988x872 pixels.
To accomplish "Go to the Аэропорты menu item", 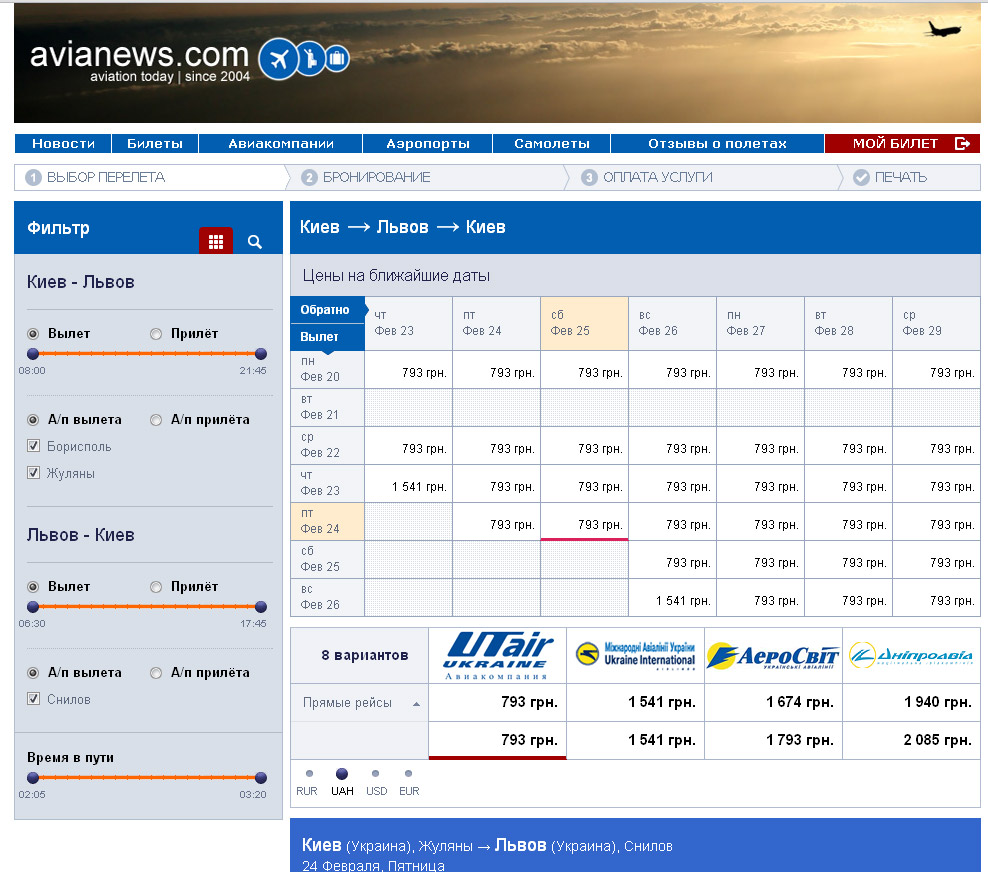I will point(428,144).
